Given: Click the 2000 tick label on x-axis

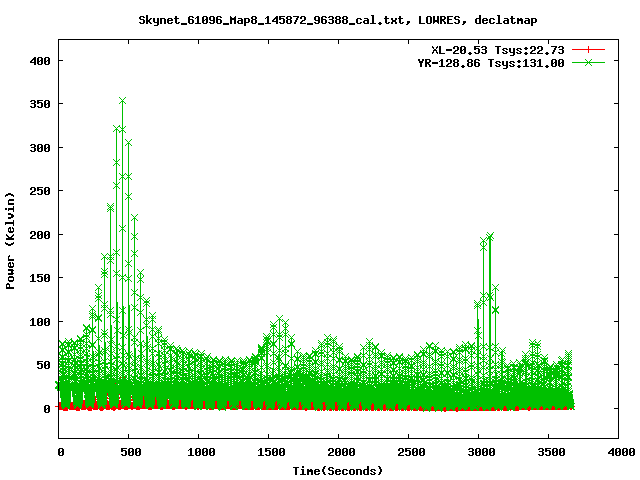Looking at the screenshot, I should coord(338,453).
